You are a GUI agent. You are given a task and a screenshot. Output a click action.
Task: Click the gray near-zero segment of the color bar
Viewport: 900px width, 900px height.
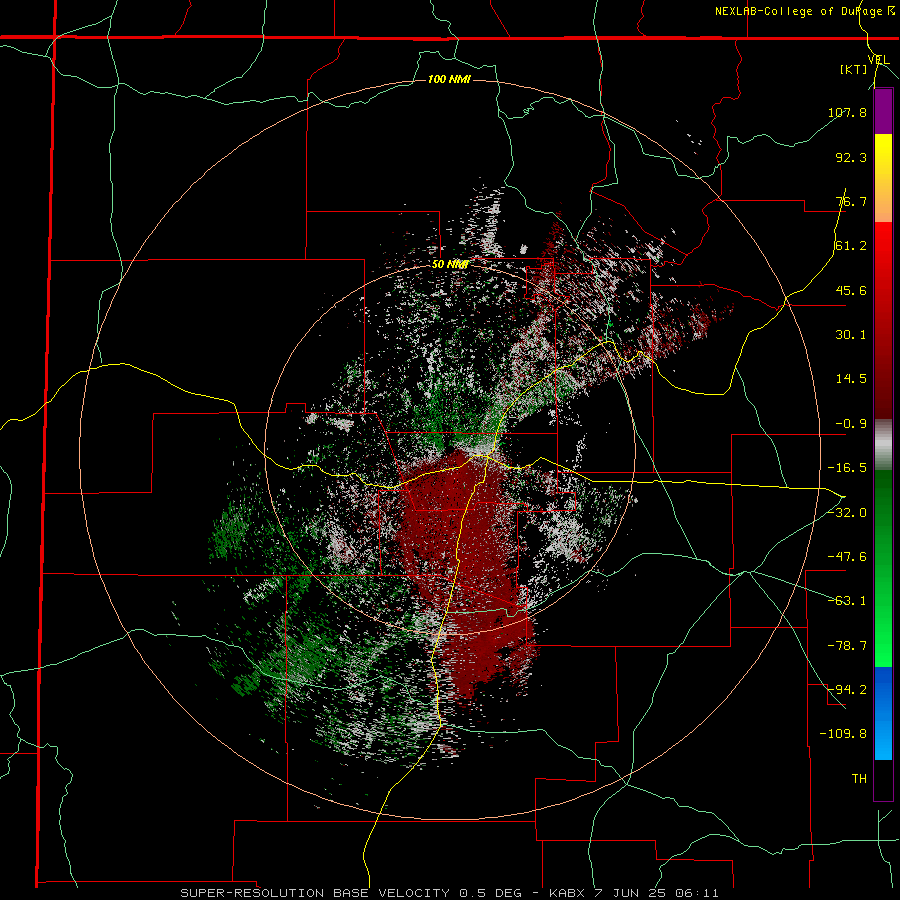pyautogui.click(x=883, y=445)
